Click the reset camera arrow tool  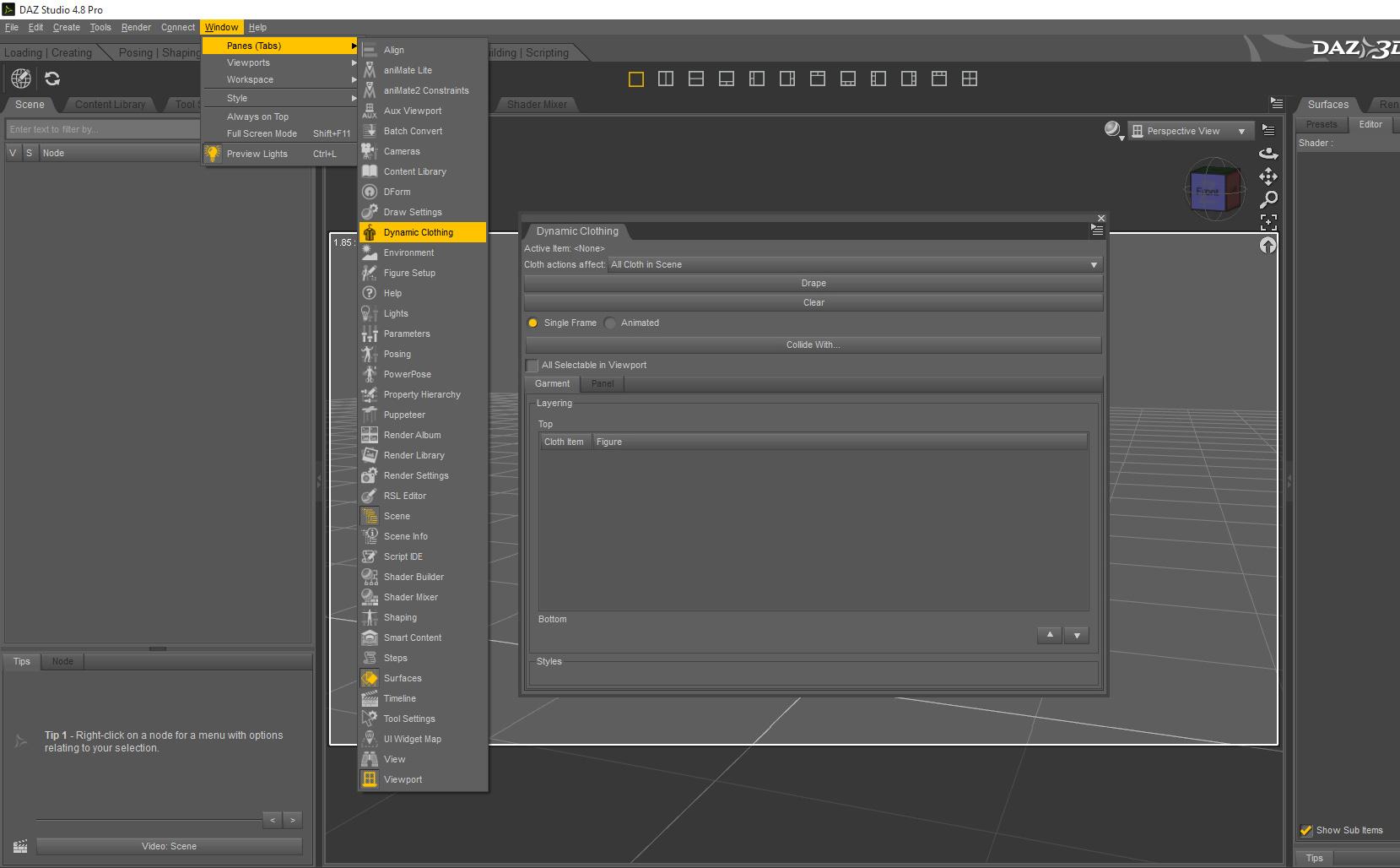1268,245
